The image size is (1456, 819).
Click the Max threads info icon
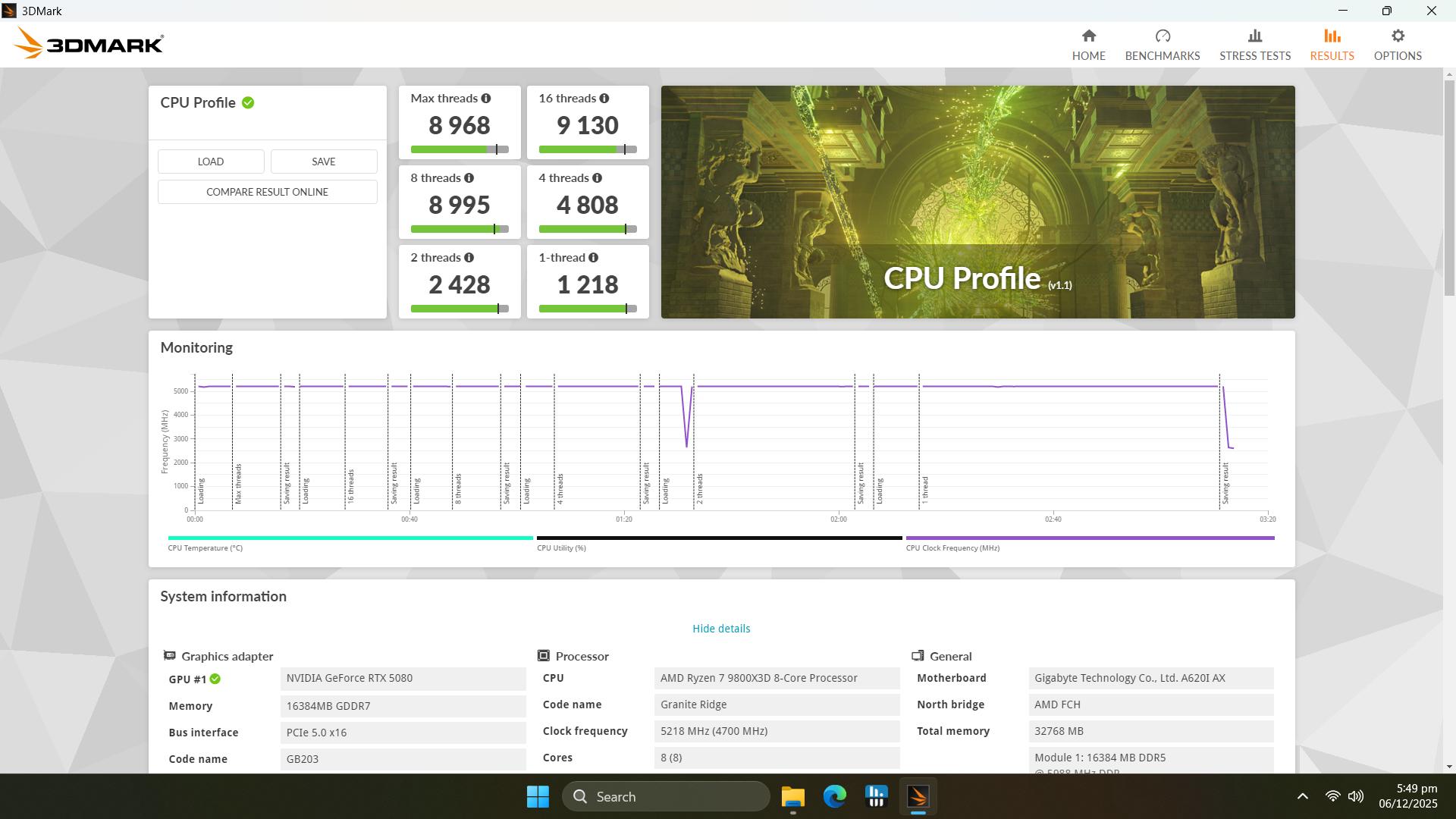pos(485,99)
